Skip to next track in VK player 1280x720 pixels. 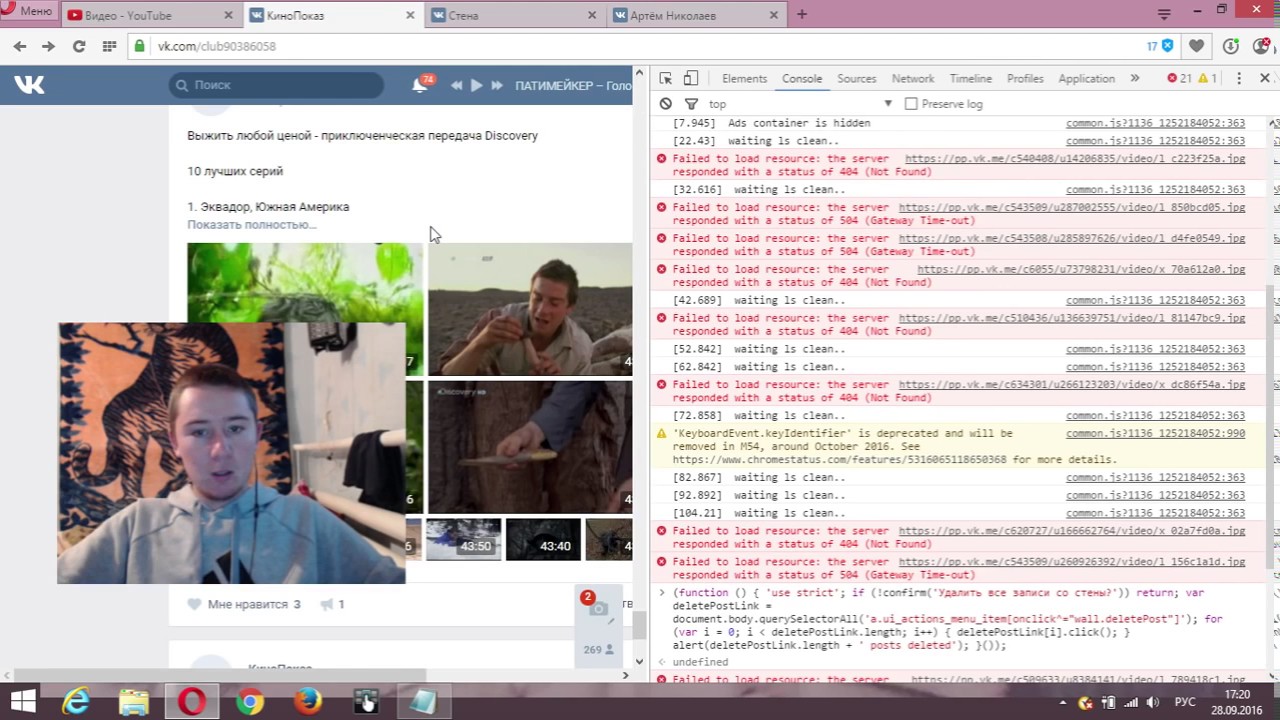[x=496, y=85]
